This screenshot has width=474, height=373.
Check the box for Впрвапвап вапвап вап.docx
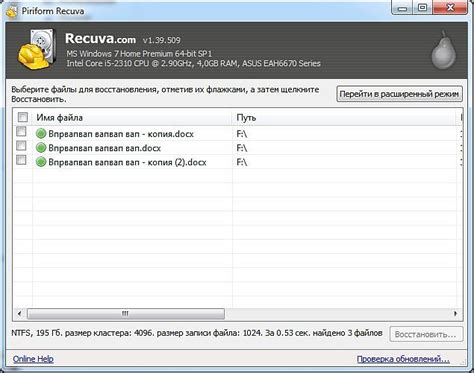tap(21, 146)
